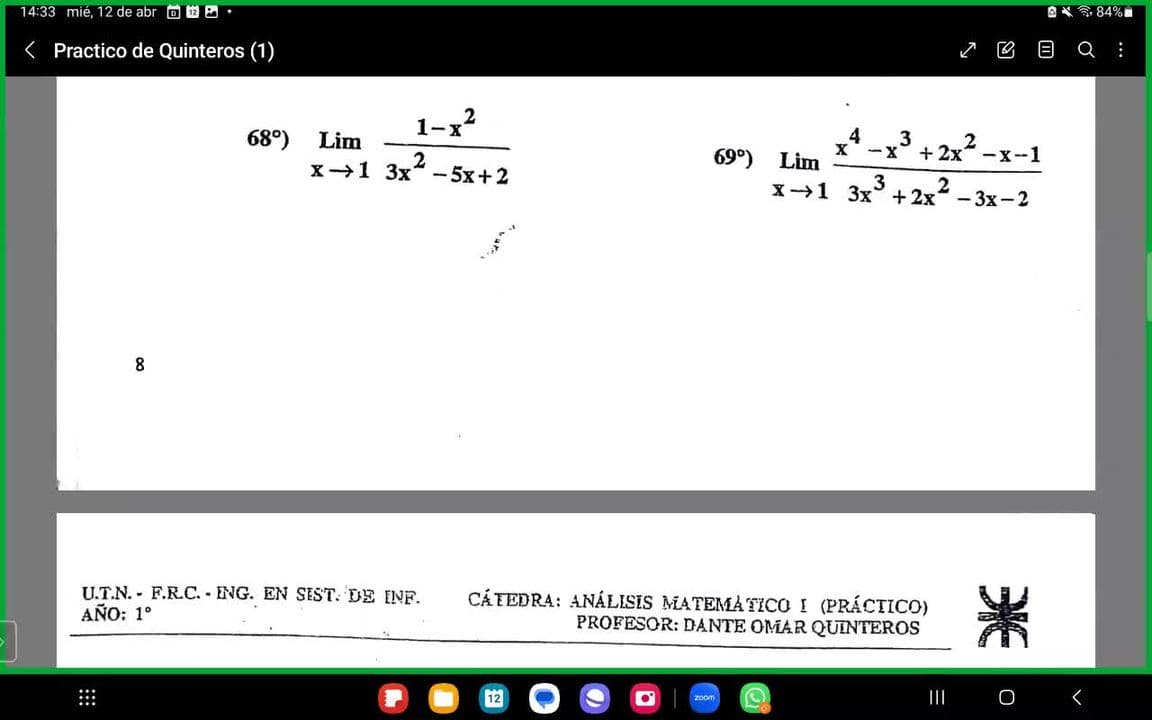This screenshot has height=720, width=1152.
Task: Open WhatsApp from the taskbar
Action: [x=755, y=697]
